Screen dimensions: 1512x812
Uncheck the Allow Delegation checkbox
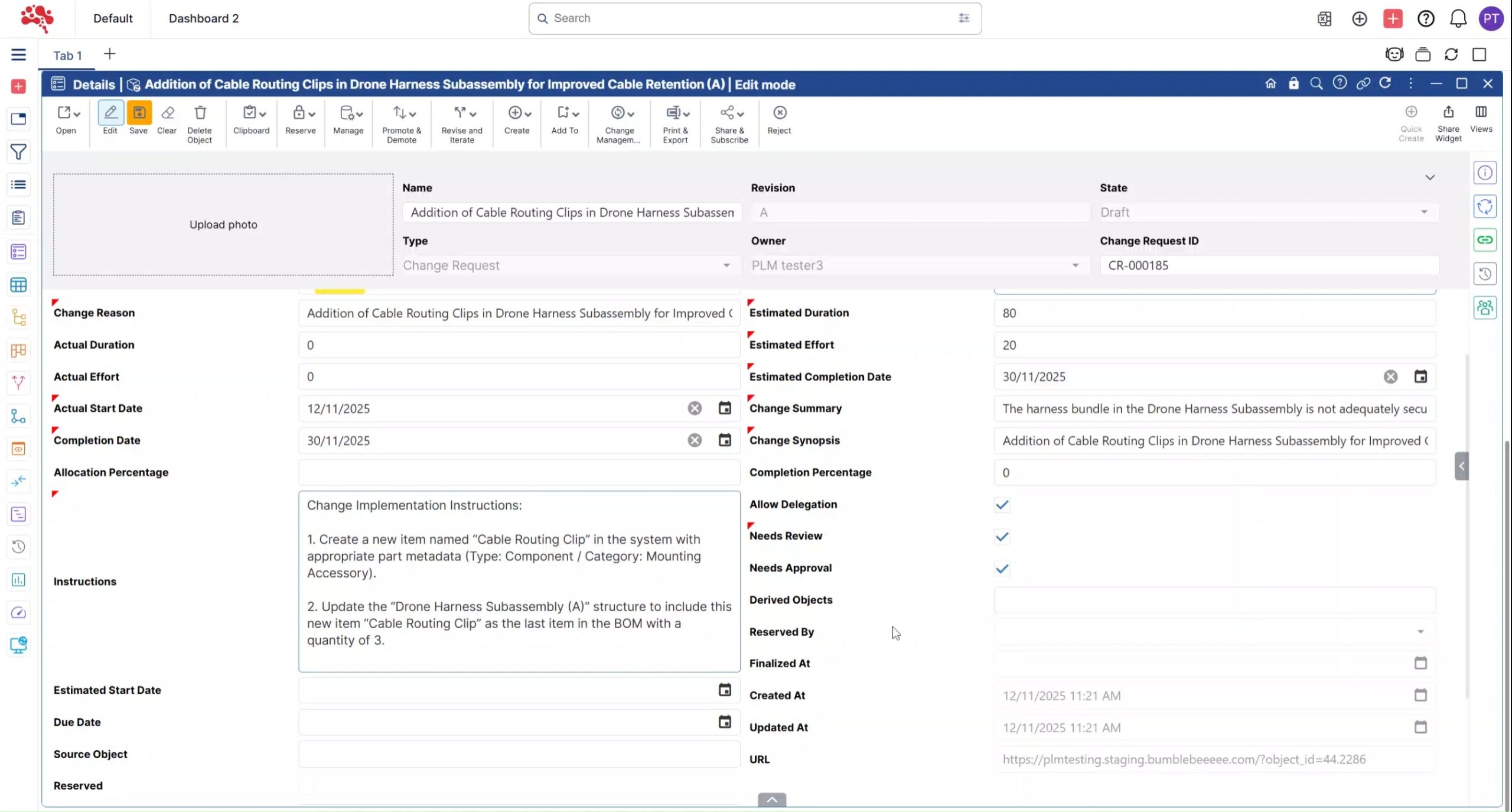[1002, 505]
